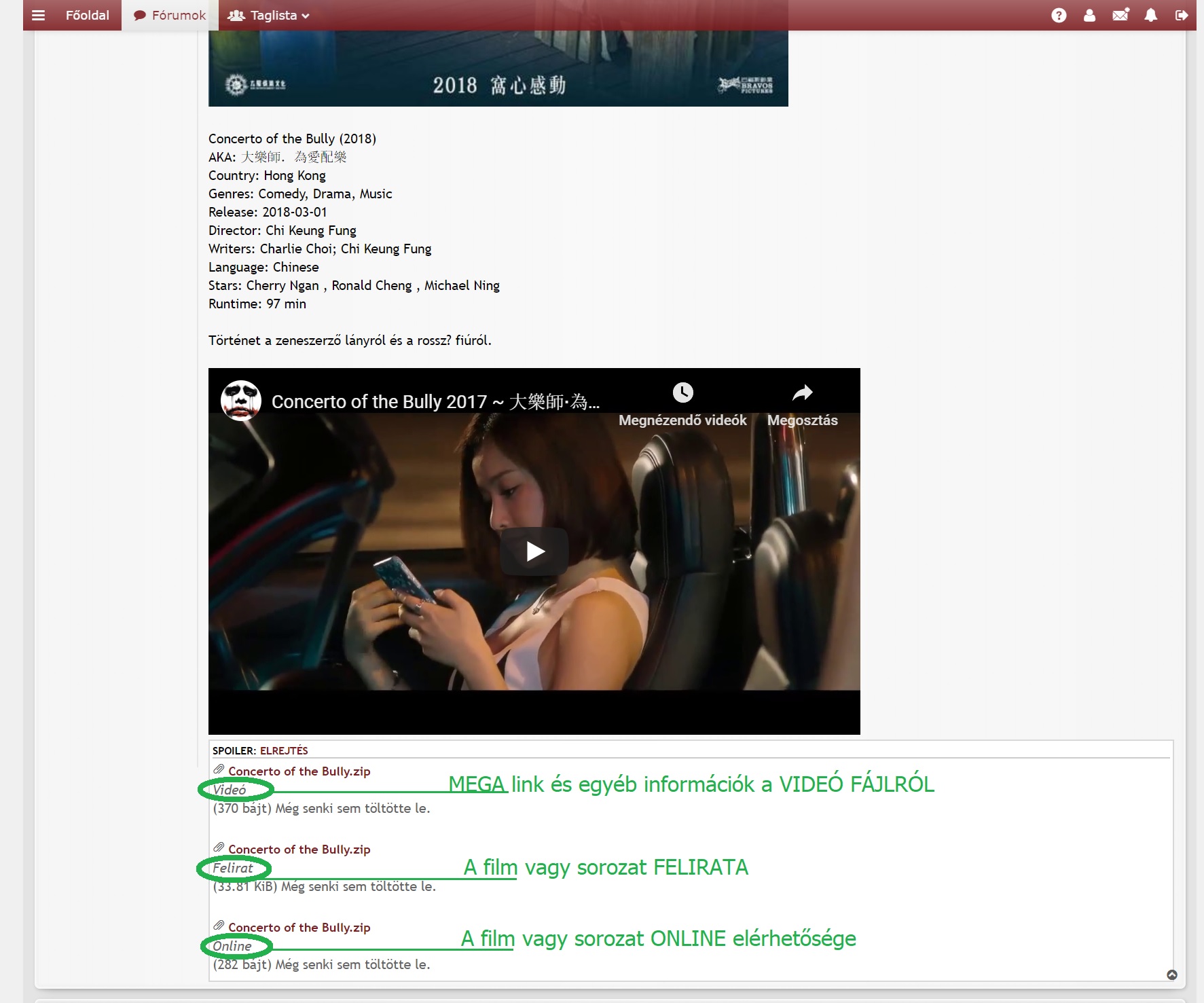Select the Történet a zeneszerző lányról description
Viewport: 1204px width, 1003px height.
(350, 340)
